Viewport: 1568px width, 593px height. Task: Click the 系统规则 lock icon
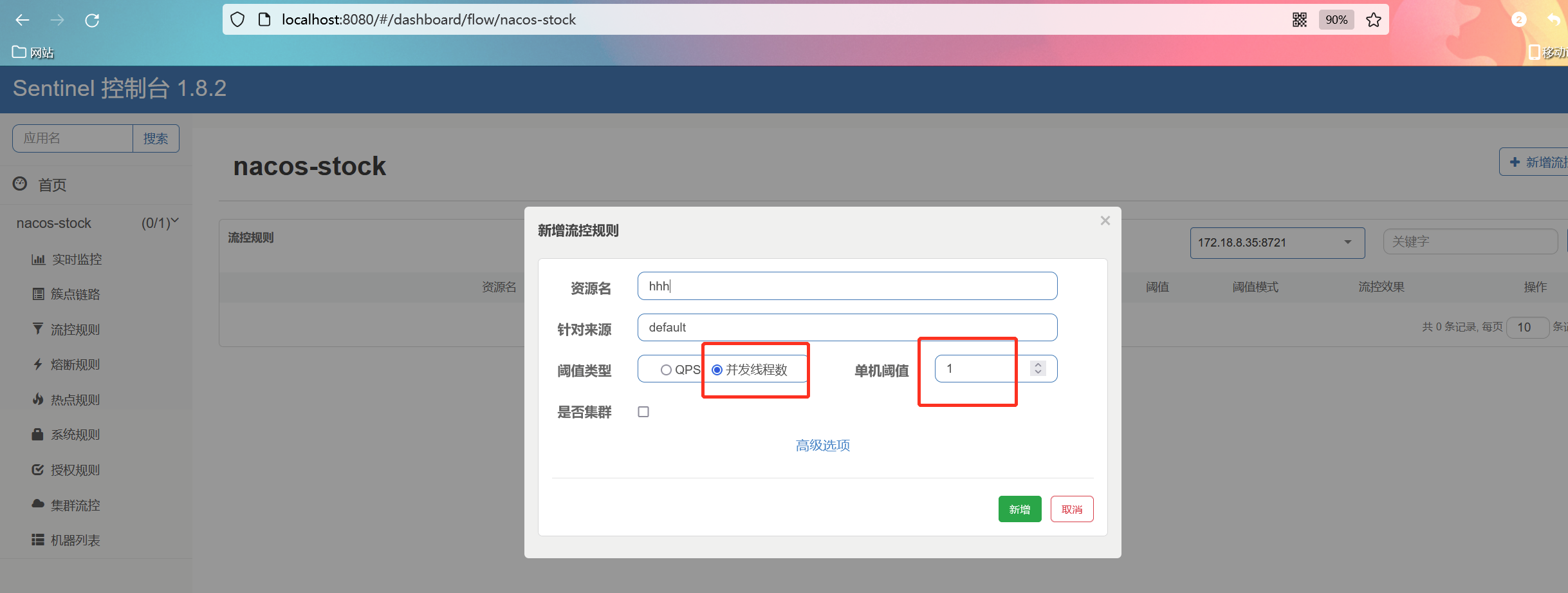coord(38,434)
